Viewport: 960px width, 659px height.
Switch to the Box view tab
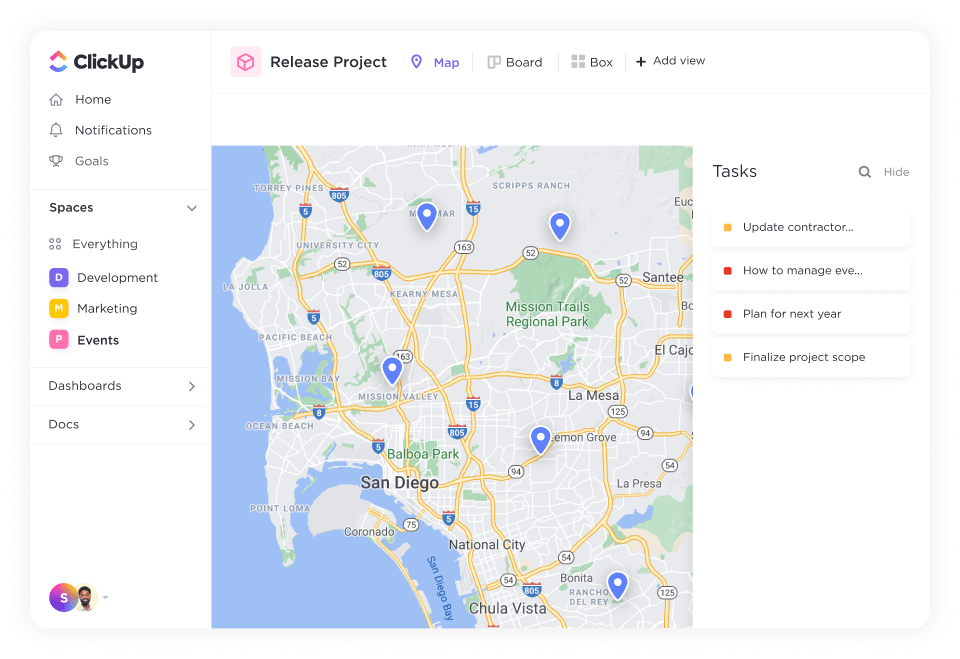click(x=591, y=62)
